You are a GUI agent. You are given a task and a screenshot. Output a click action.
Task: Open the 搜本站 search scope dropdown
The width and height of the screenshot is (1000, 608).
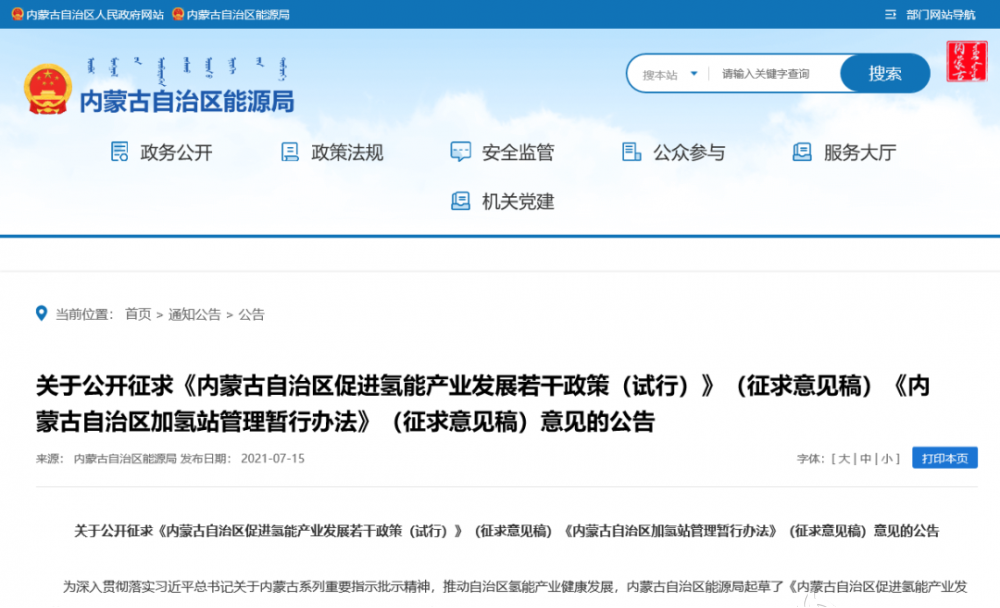[x=670, y=74]
